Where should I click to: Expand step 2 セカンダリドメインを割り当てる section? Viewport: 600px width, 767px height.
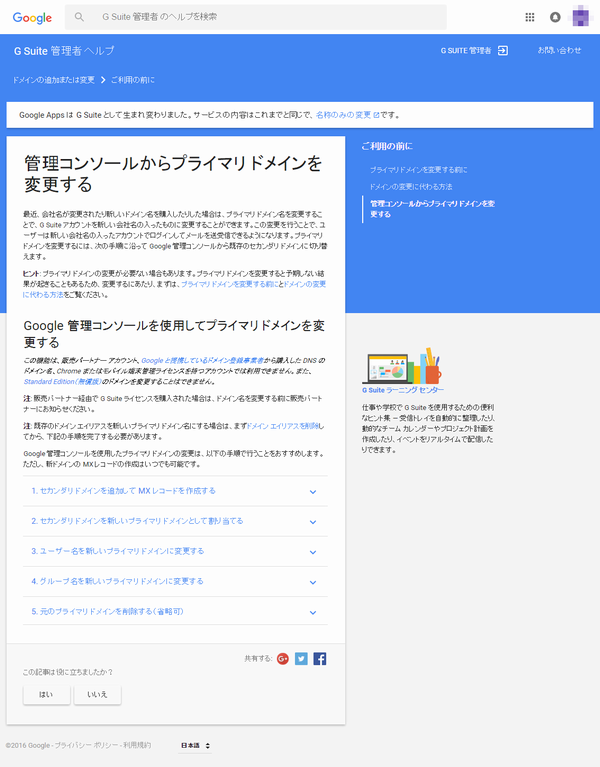click(x=175, y=521)
